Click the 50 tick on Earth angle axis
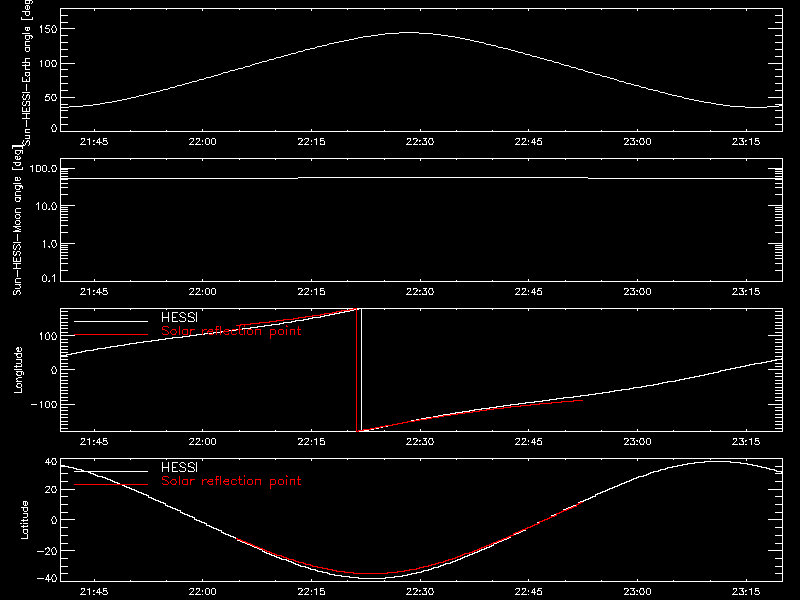 [x=51, y=97]
